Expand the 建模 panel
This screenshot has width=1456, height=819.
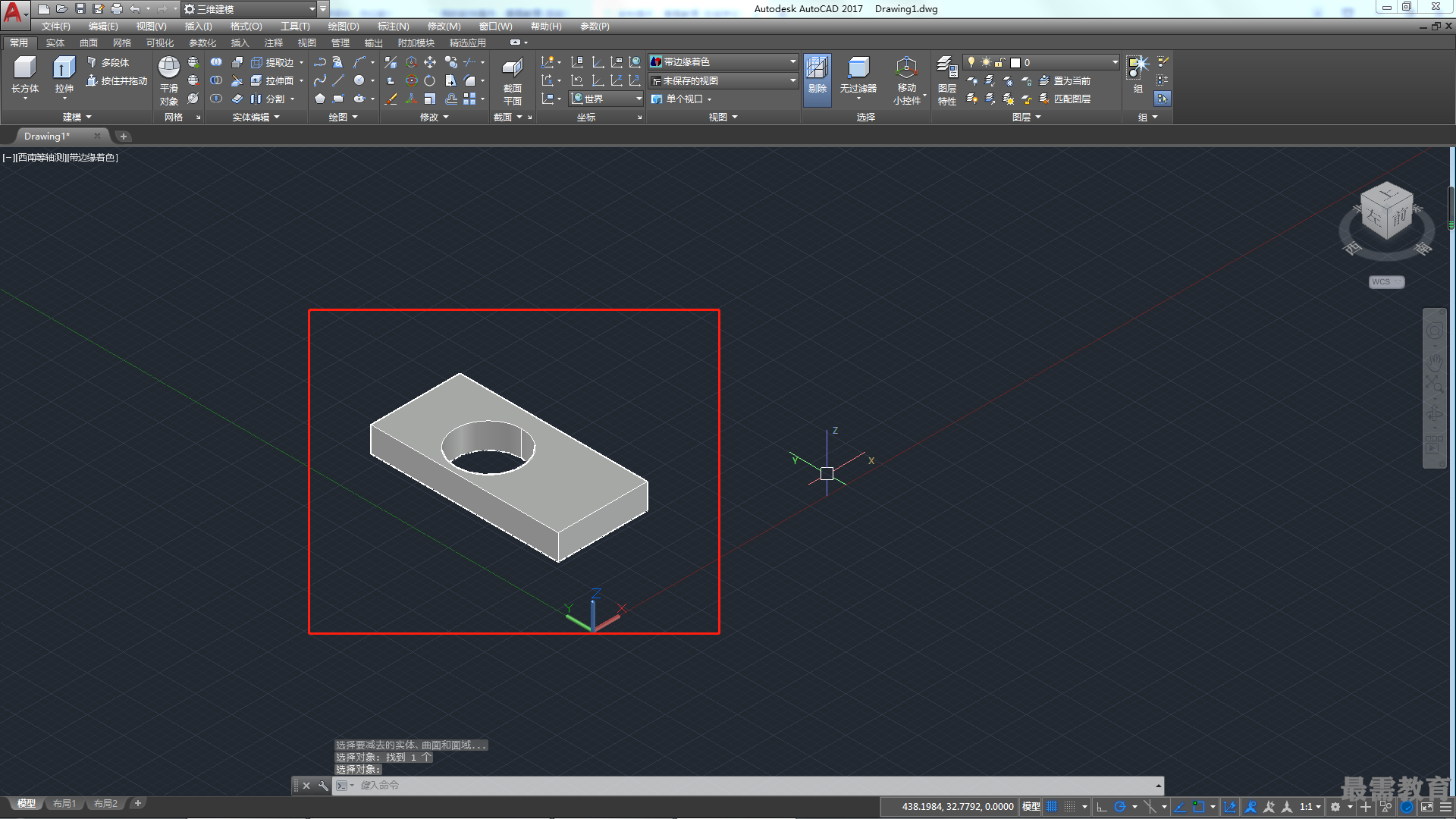point(77,117)
